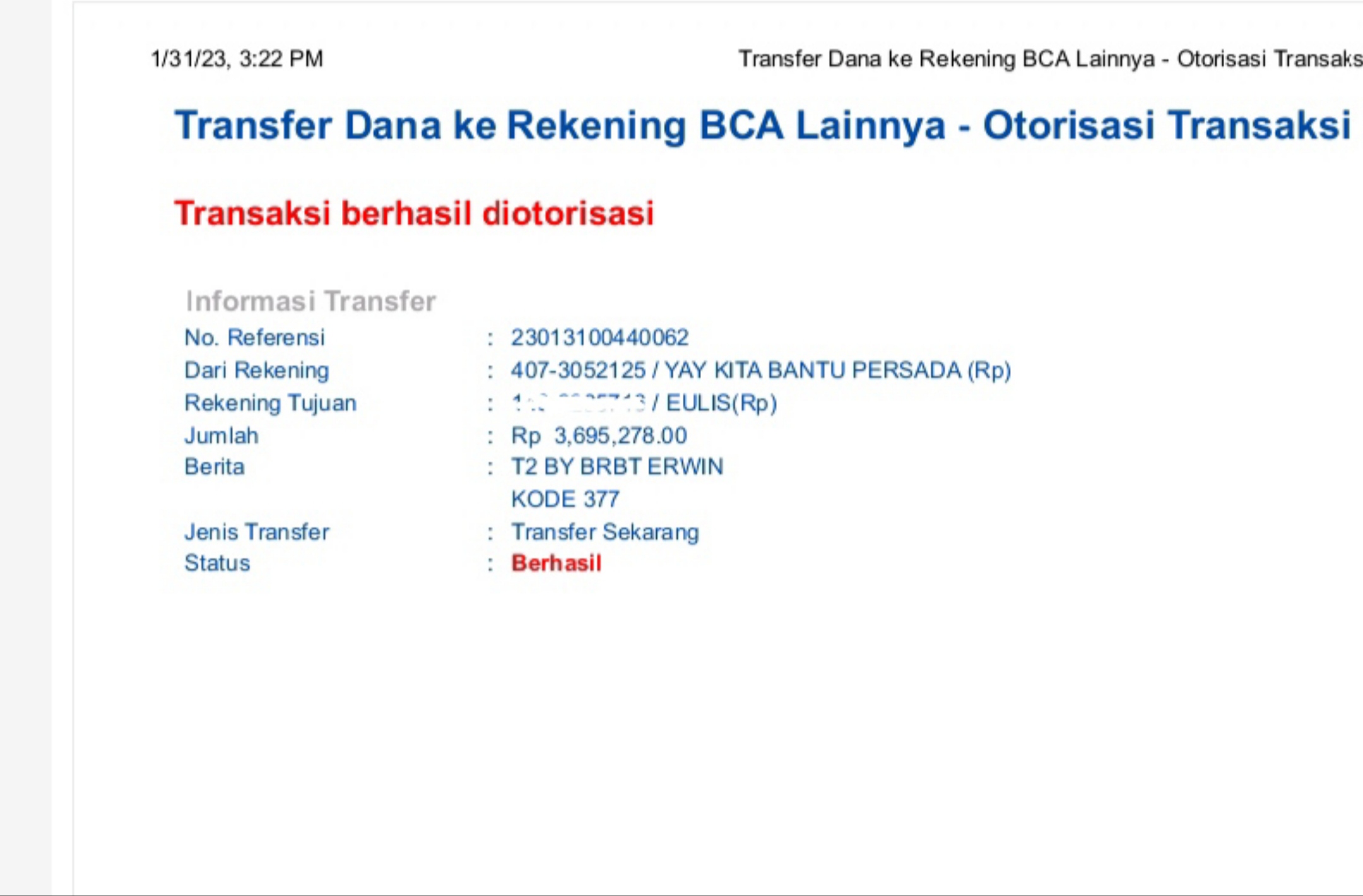
Task: Select the 'KODE 377' line
Action: (565, 499)
